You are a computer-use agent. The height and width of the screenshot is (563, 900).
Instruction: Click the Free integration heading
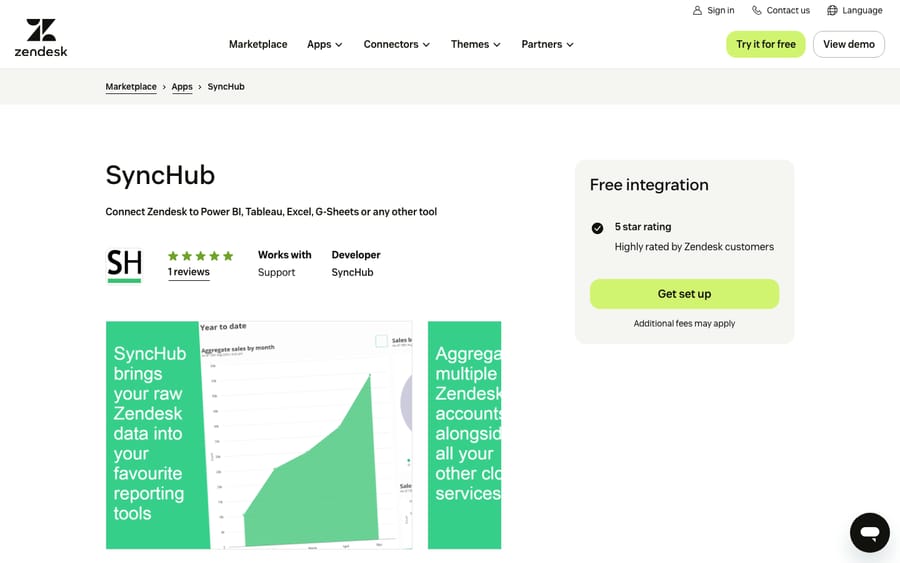click(x=649, y=185)
